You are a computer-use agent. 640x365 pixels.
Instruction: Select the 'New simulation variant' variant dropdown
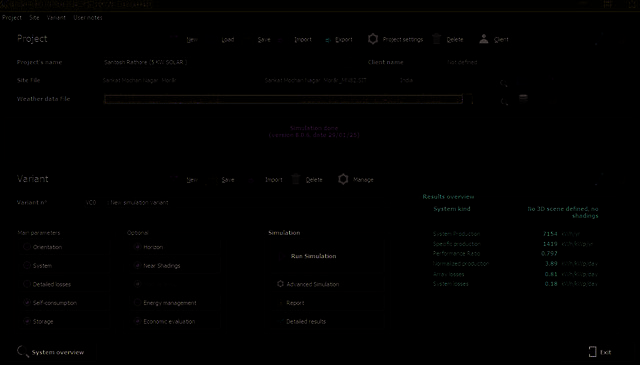coord(139,203)
